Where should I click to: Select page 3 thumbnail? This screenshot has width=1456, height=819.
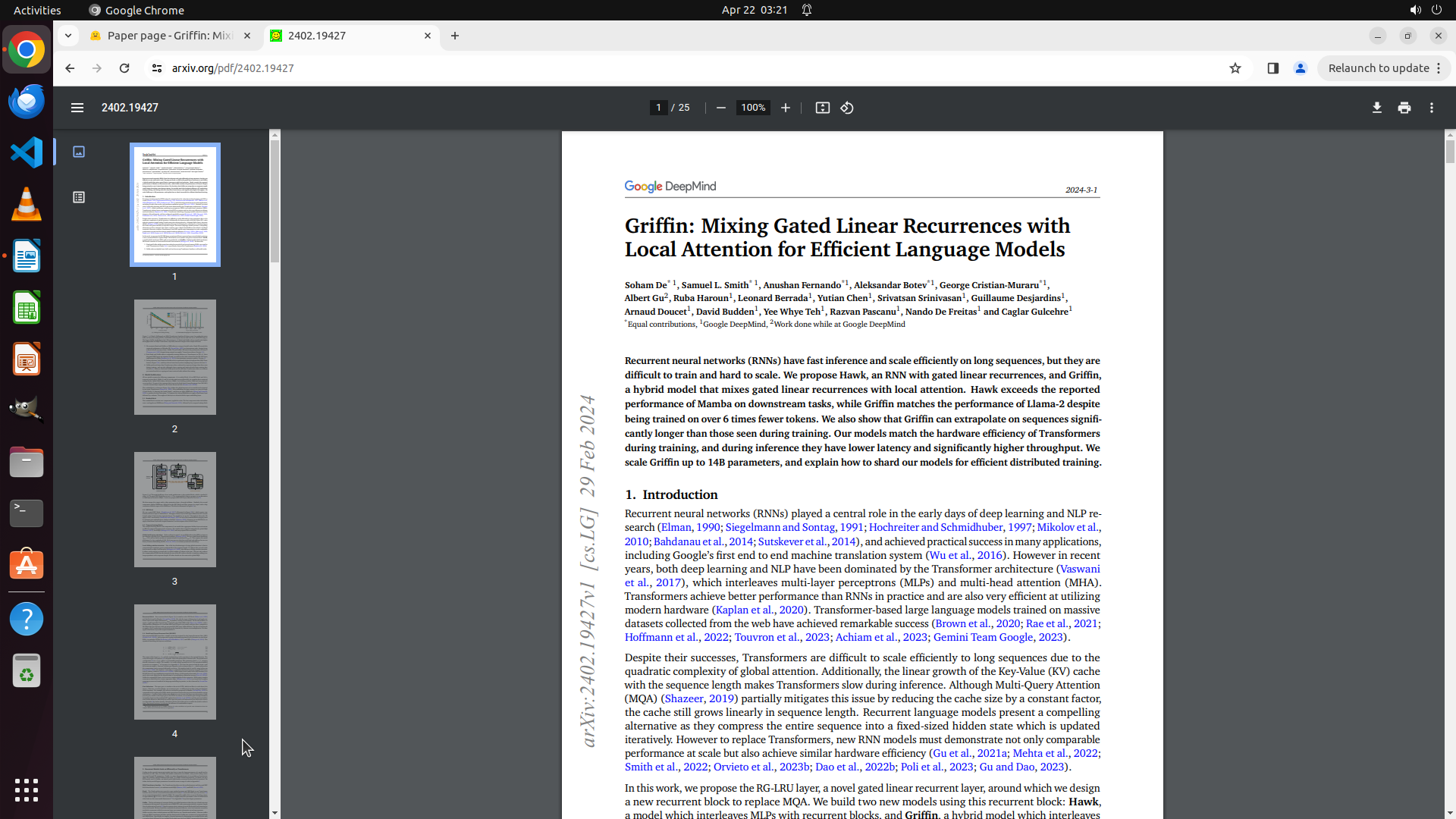[x=175, y=510]
